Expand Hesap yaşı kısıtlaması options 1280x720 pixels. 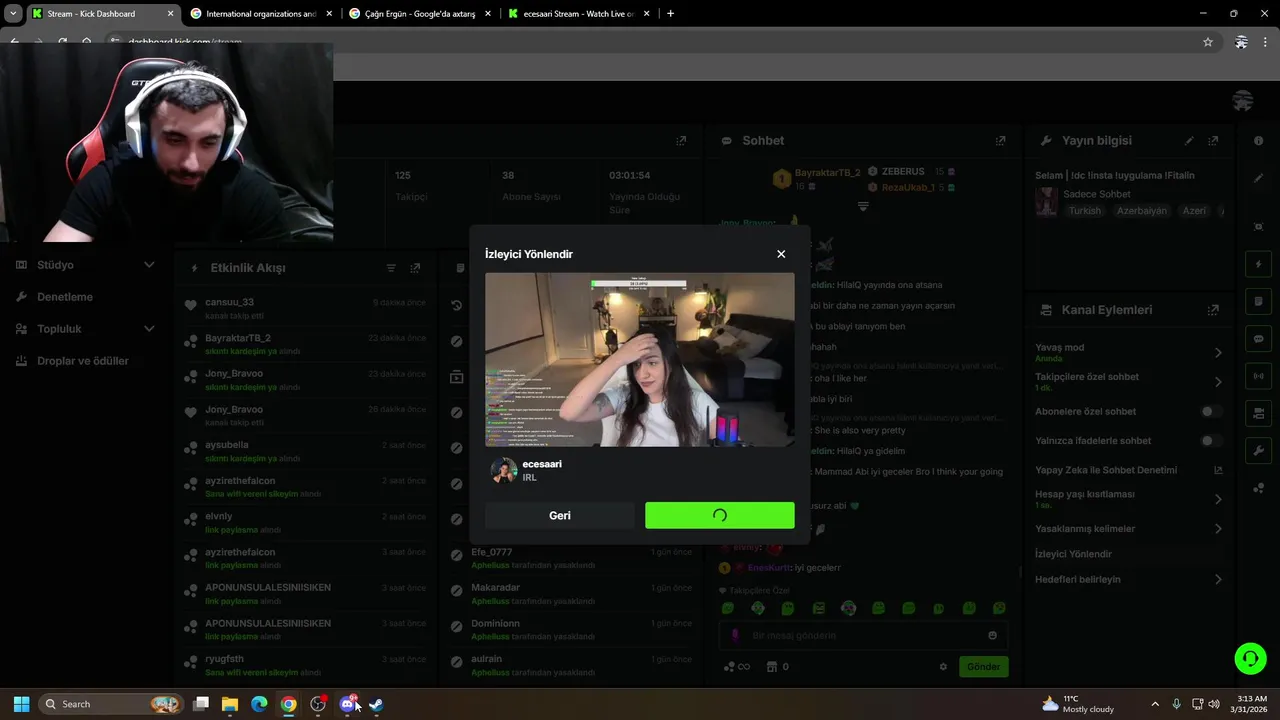point(1218,499)
